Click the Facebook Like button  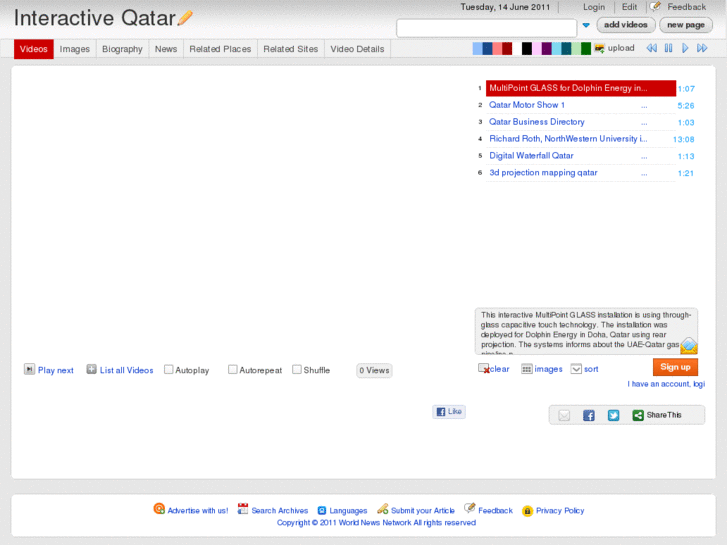coord(449,411)
